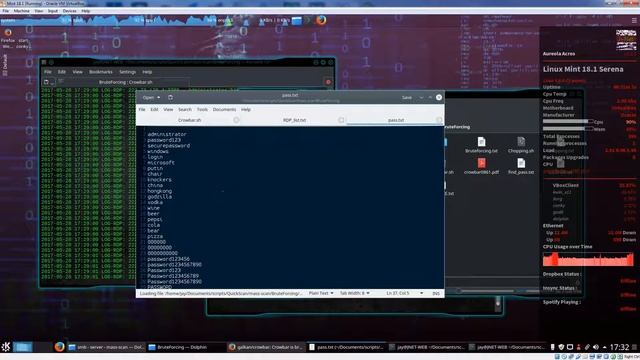Screen dimensions: 640x360
Task: Open the gedit Tools menu
Action: click(202, 109)
